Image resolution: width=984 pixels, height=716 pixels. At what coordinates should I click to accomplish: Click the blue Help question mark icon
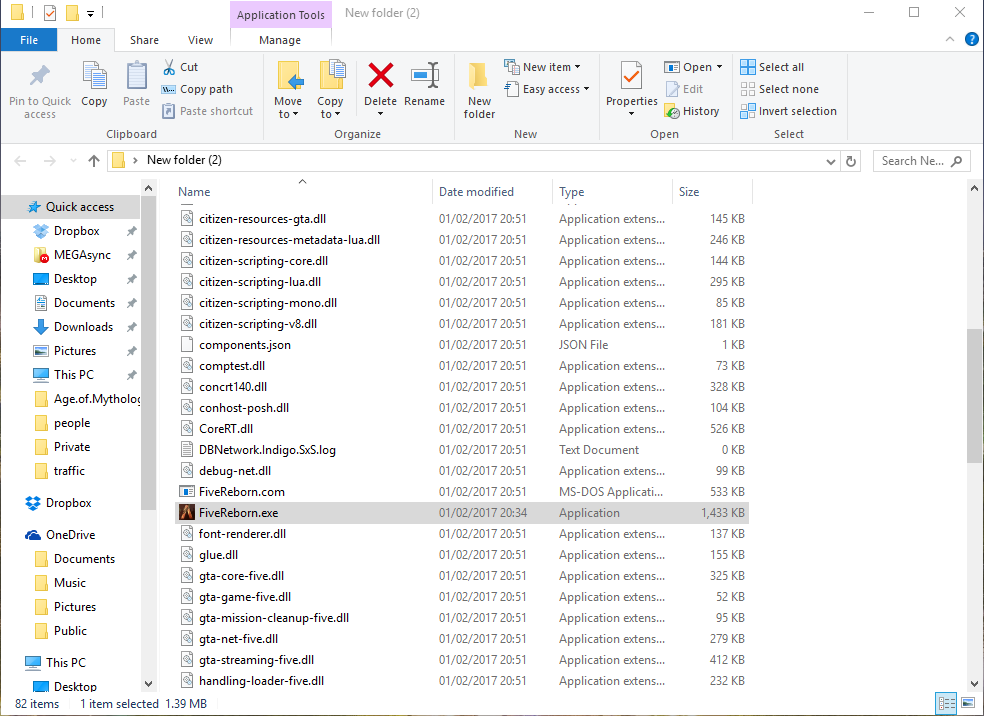(x=971, y=40)
